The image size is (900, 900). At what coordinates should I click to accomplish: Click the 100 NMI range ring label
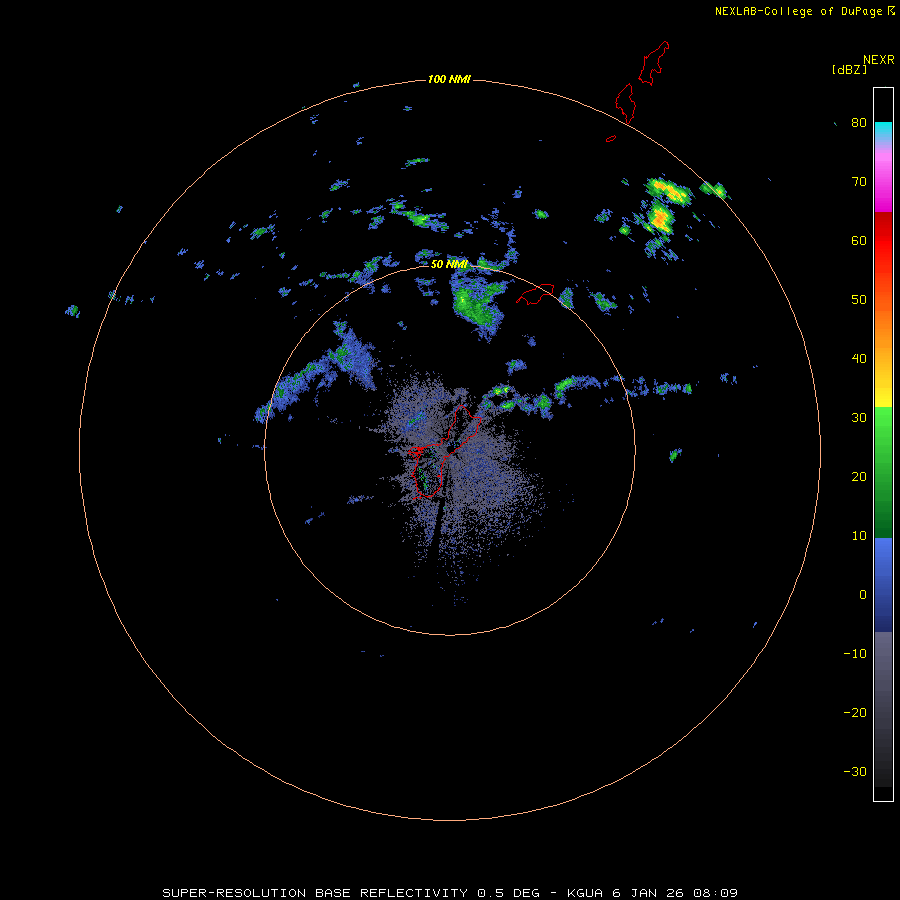449,79
